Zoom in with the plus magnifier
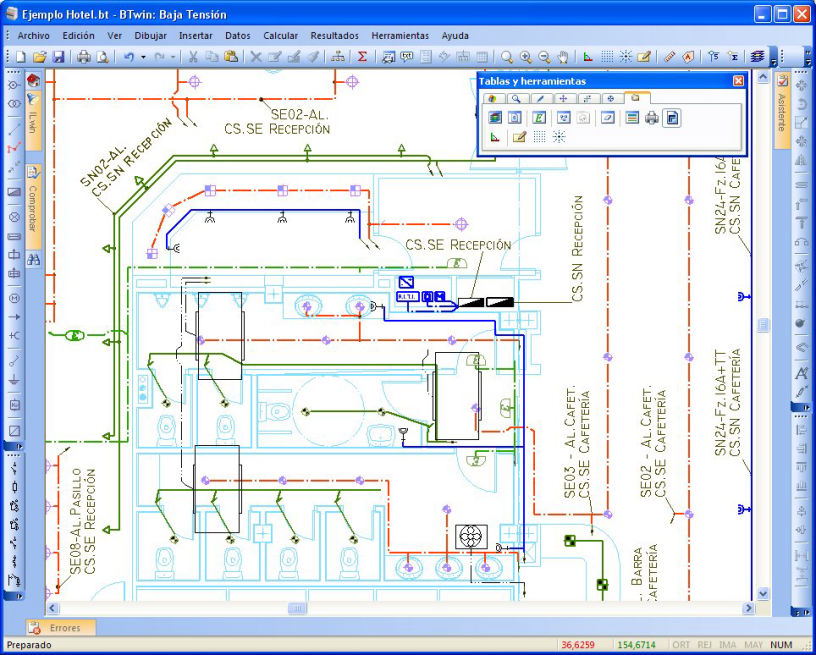 (526, 57)
